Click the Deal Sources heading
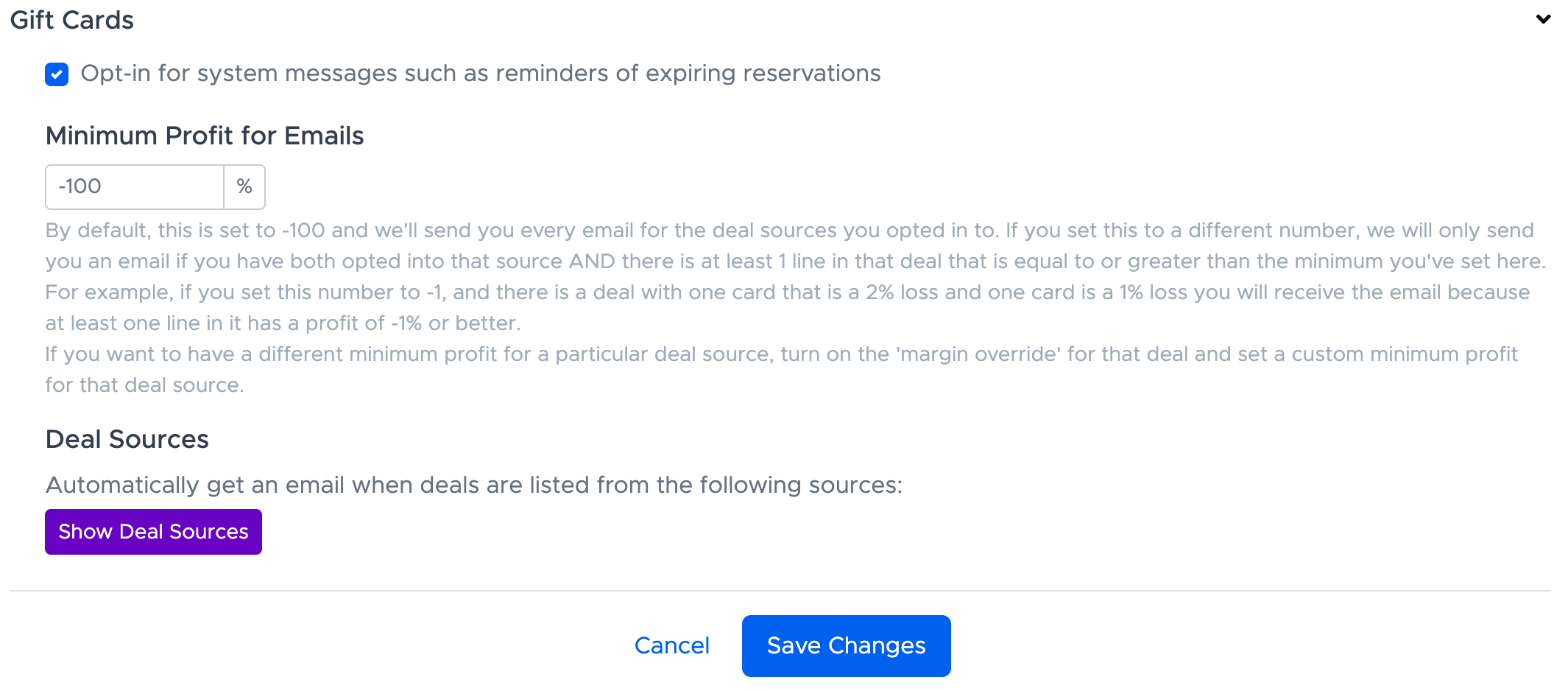The image size is (1568, 691). tap(127, 440)
